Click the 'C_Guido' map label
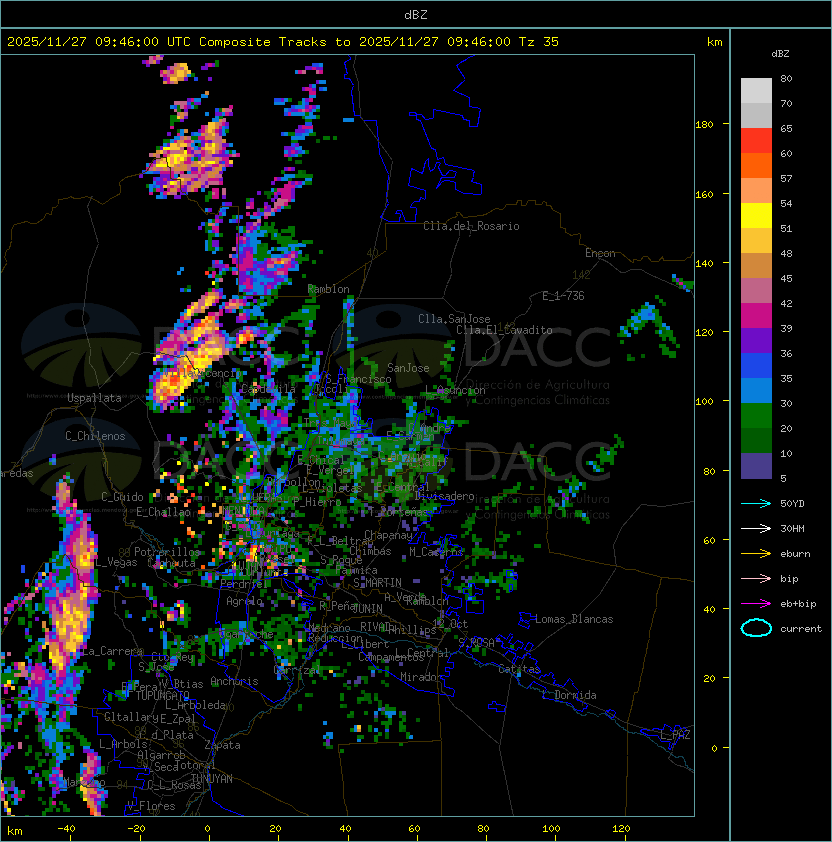Screen dimensions: 832x842 pyautogui.click(x=122, y=497)
